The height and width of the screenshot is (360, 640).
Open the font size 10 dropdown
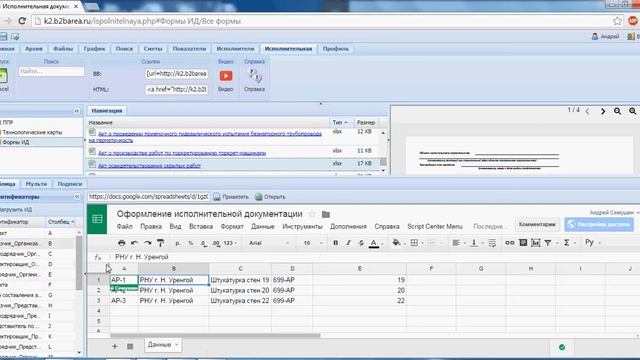(313, 243)
